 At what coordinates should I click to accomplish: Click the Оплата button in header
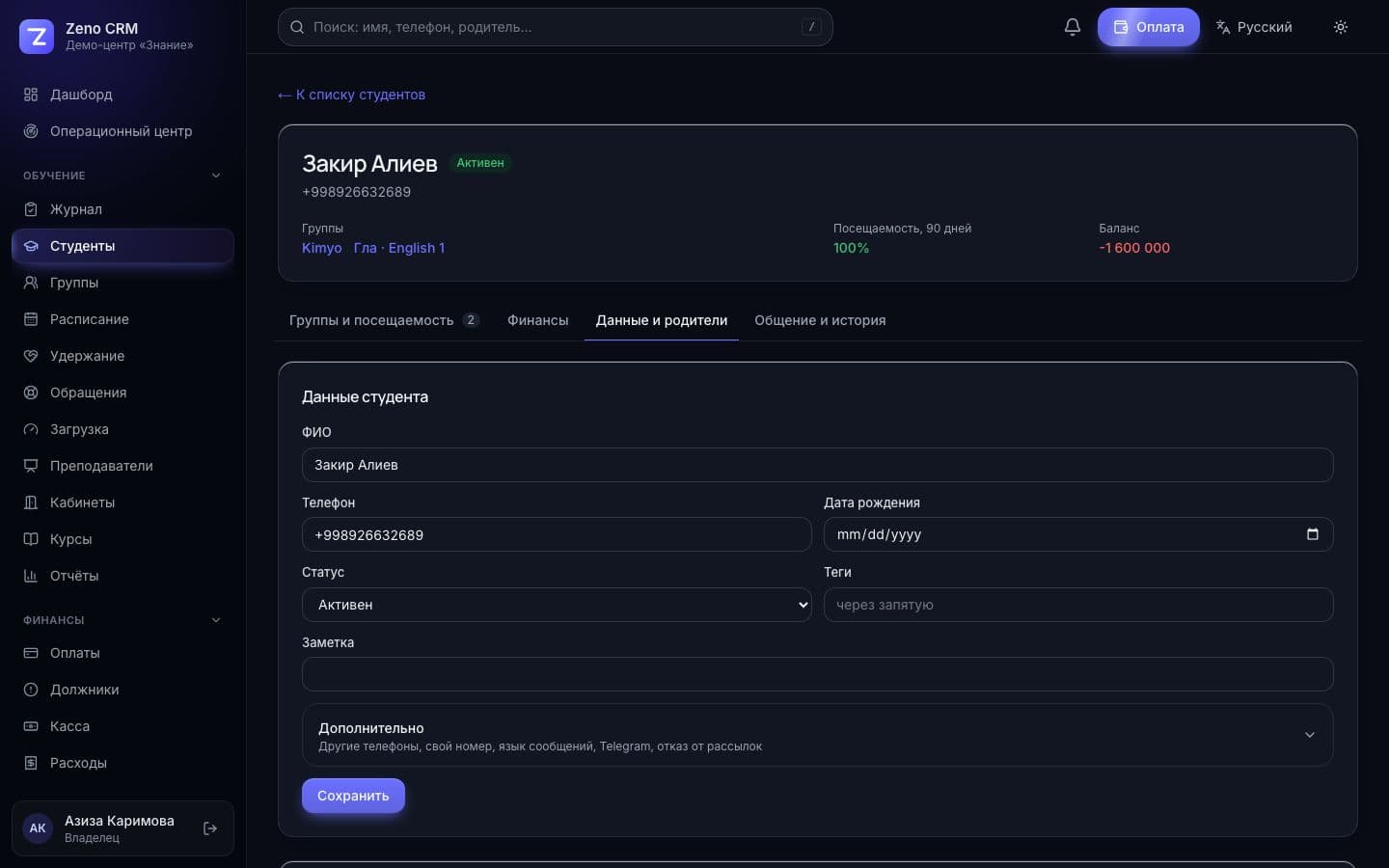click(1149, 27)
